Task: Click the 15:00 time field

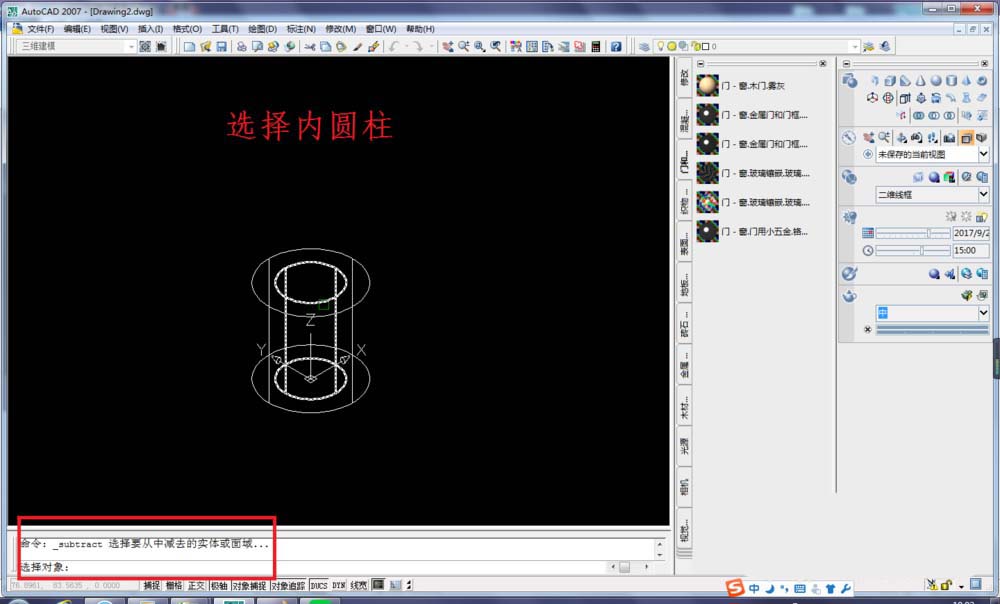Action: (x=971, y=251)
